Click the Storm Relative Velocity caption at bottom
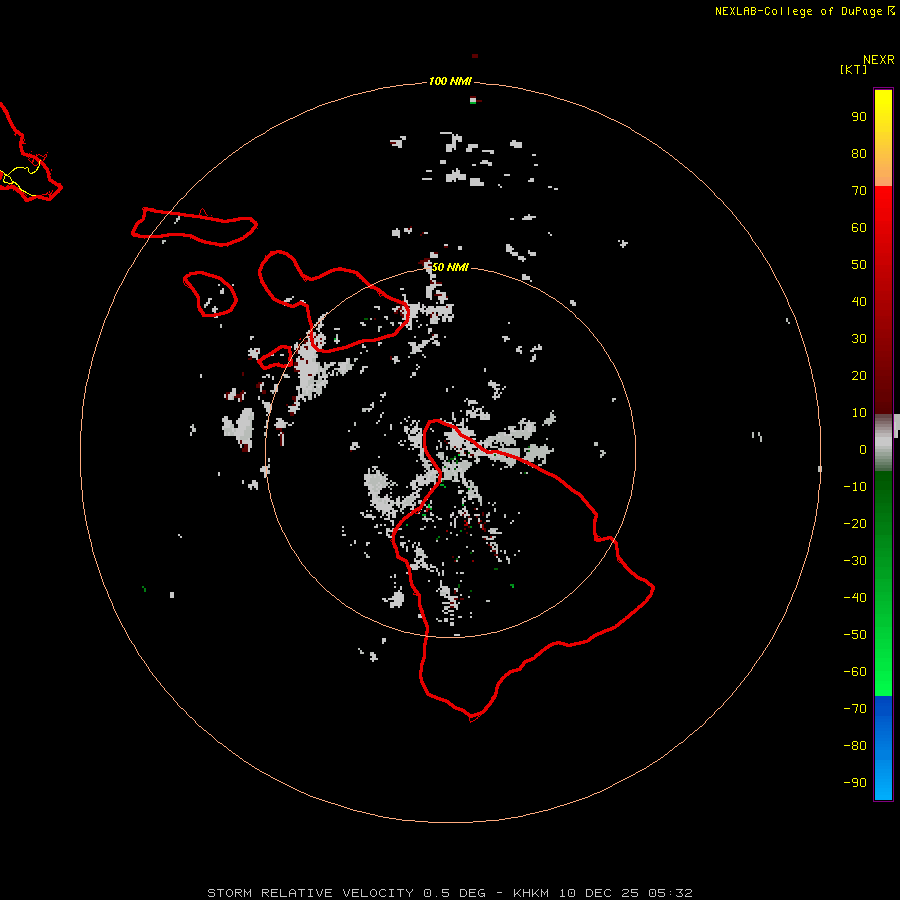900x900 pixels. (450, 893)
